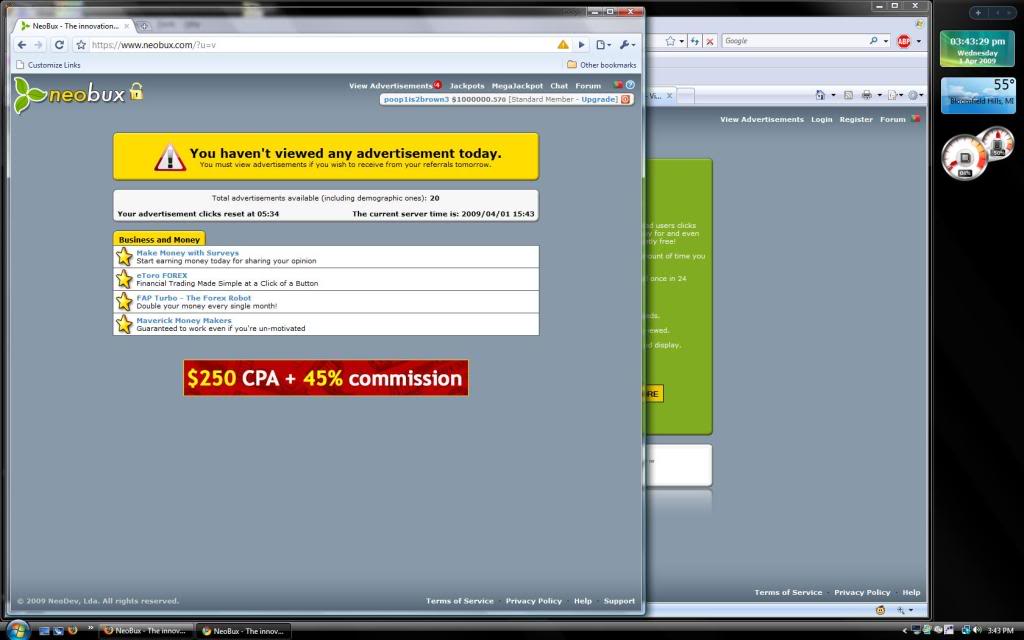1024x640 pixels.
Task: Click the padlock icon beside NeoBux logo
Action: coord(136,91)
